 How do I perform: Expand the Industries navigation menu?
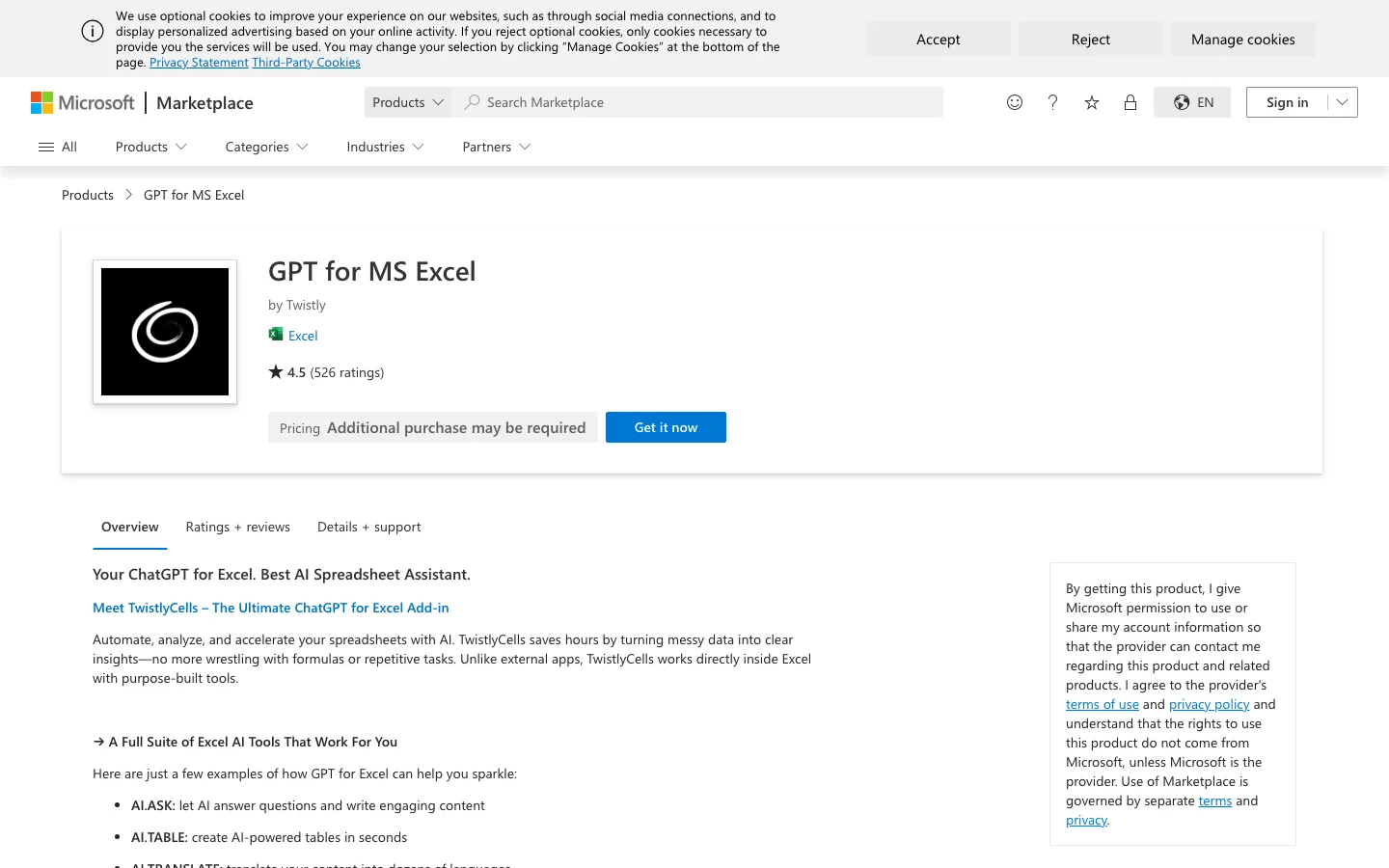click(x=386, y=147)
